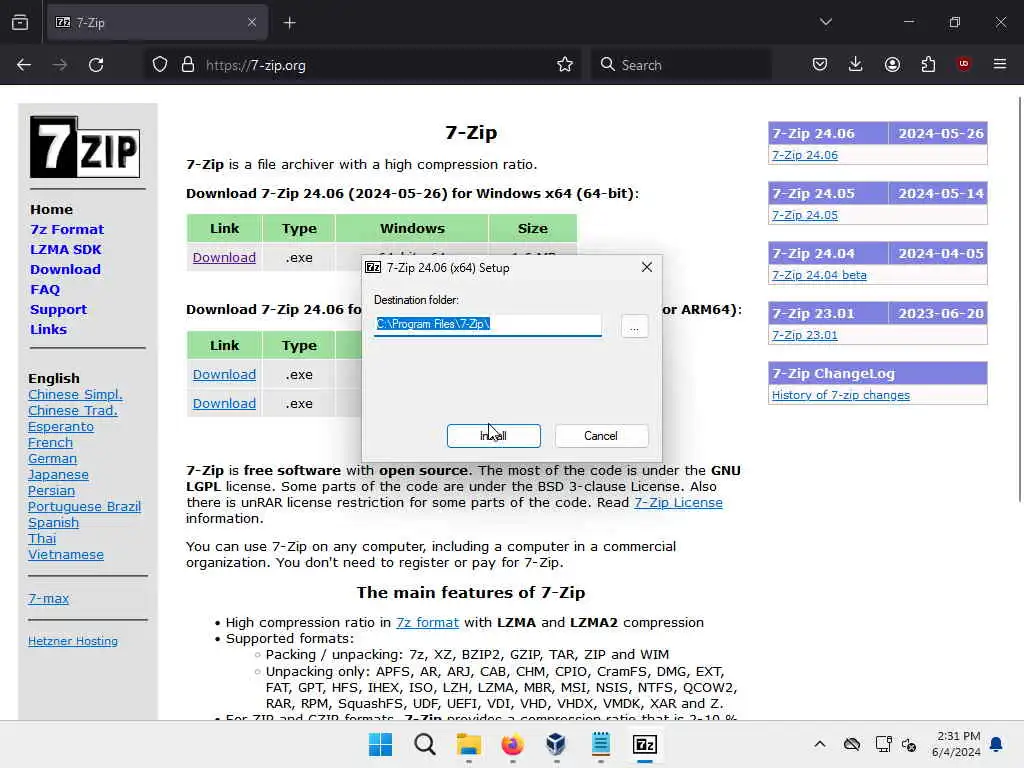Open the FAQ sidebar link

tap(44, 289)
